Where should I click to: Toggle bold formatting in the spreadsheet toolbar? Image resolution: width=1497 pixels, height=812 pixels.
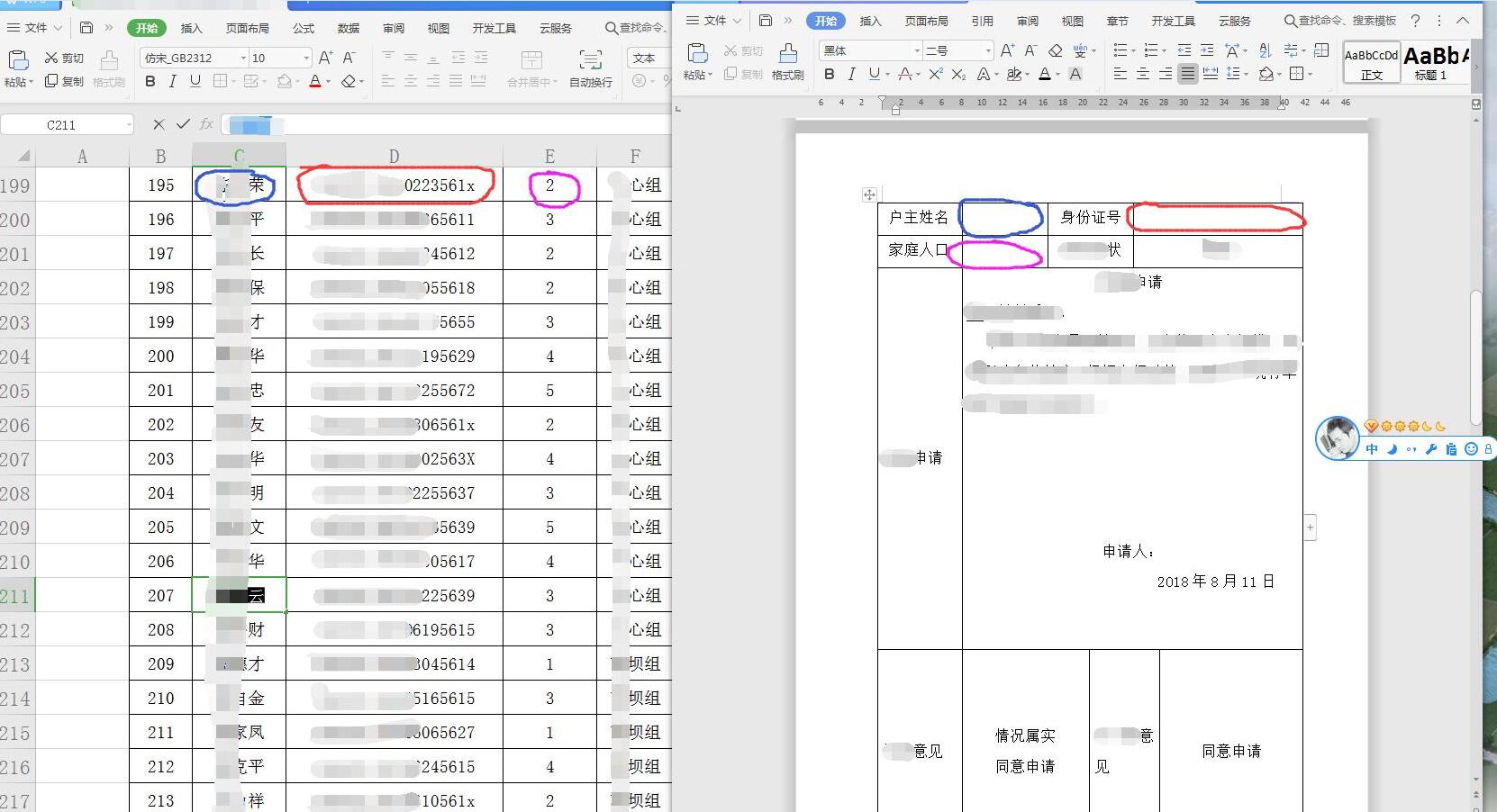[150, 81]
